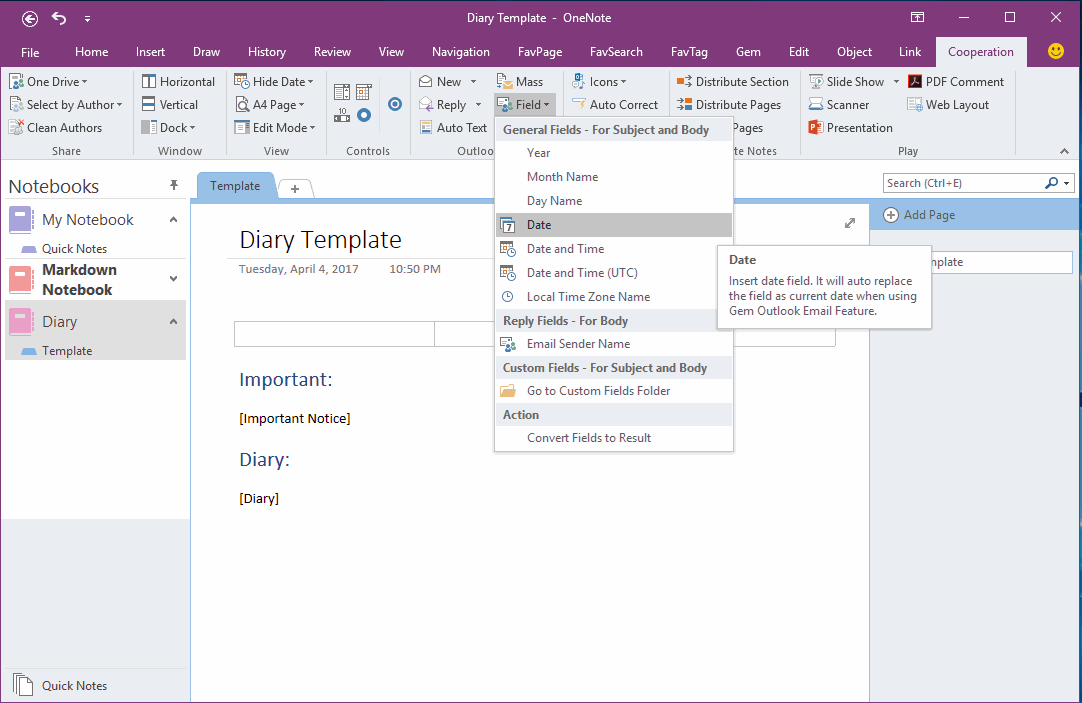Click the smiley feedback icon

(1055, 51)
